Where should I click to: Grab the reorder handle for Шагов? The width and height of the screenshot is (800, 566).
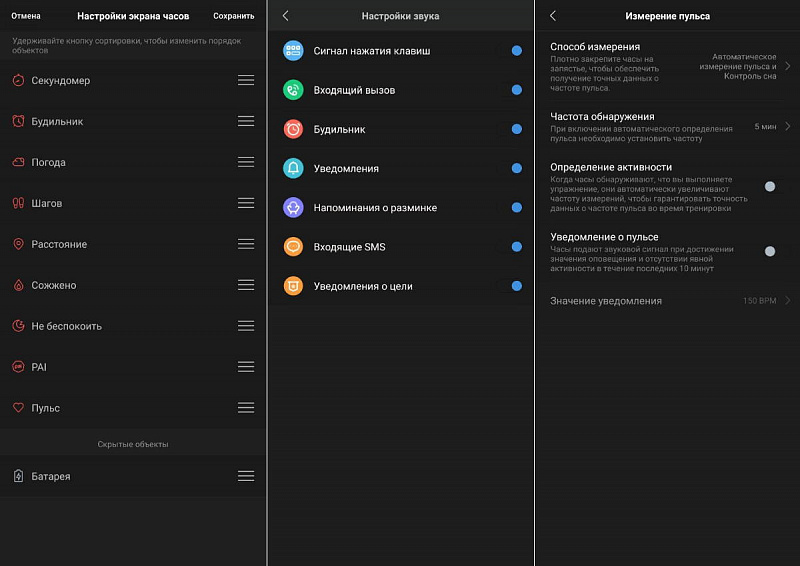coord(246,203)
